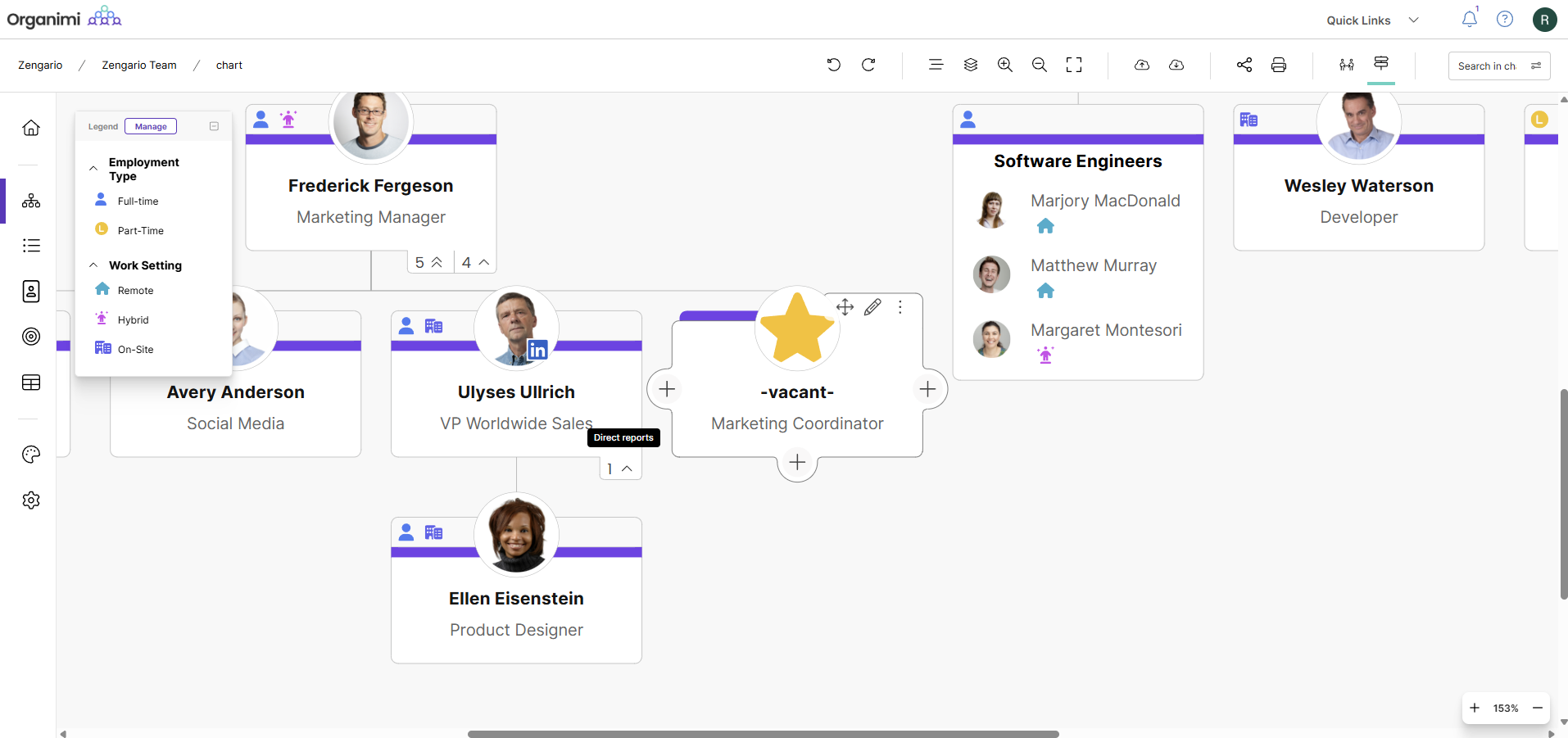
Task: Print the chart using printer icon
Action: pos(1279,65)
